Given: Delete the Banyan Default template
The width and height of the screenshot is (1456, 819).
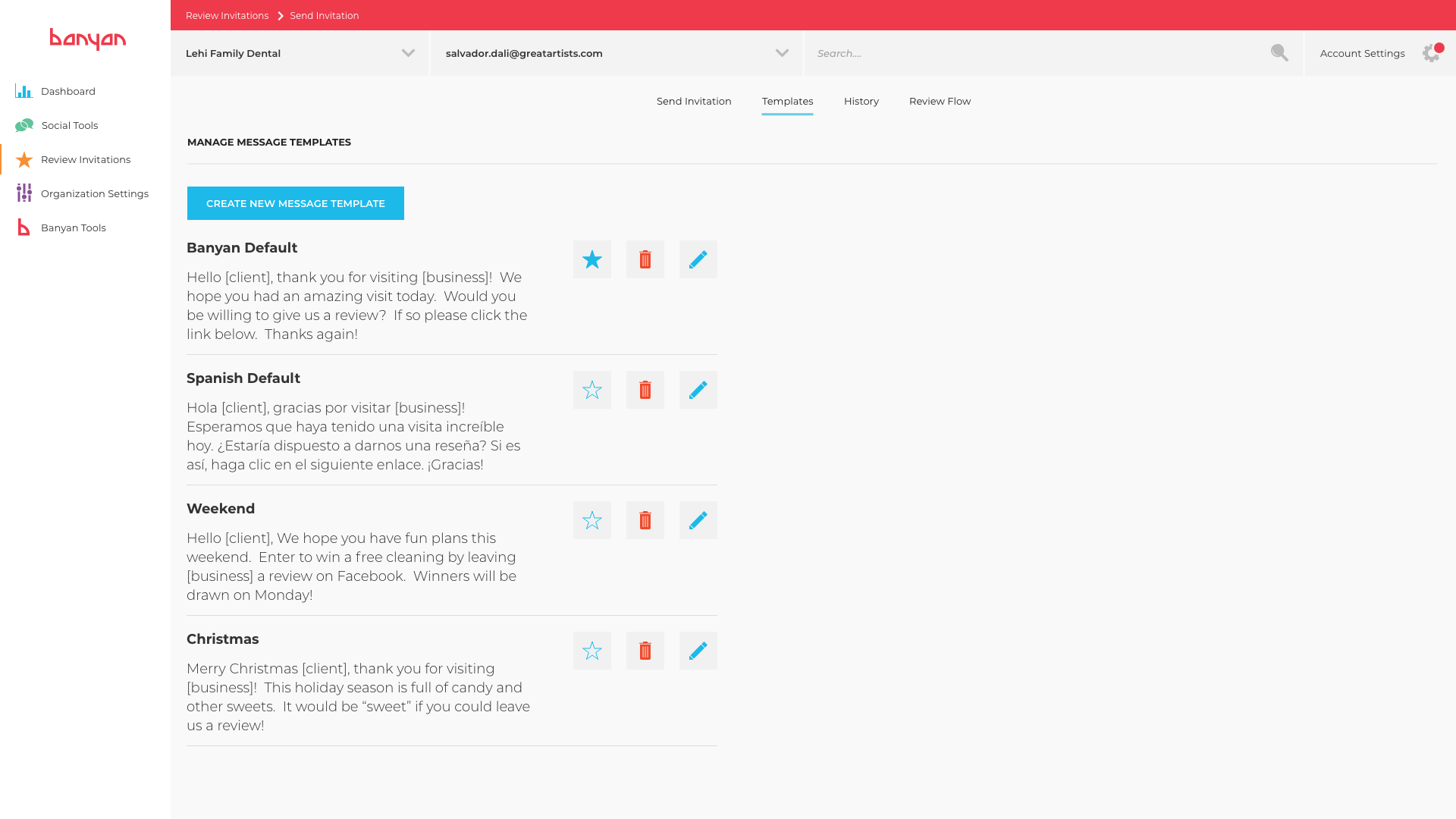Looking at the screenshot, I should (x=645, y=259).
